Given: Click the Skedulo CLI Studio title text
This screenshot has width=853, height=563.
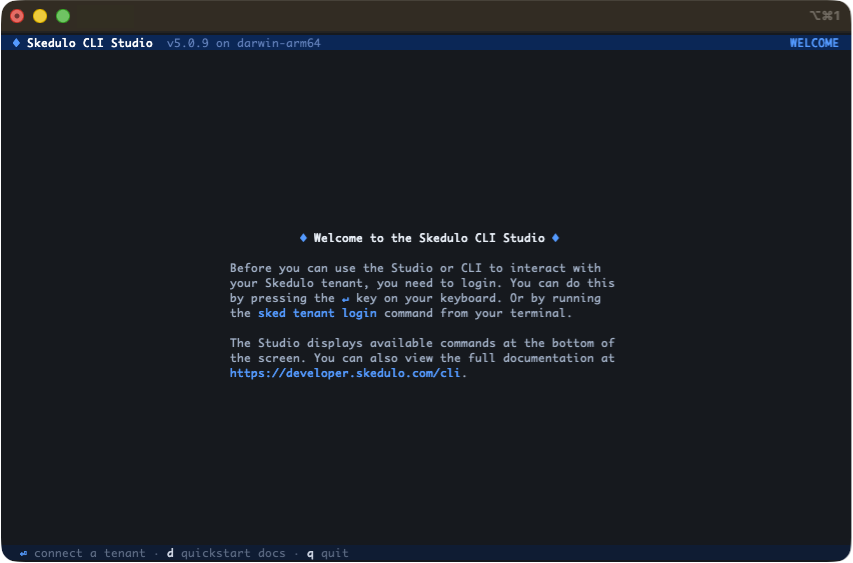Looking at the screenshot, I should [90, 43].
